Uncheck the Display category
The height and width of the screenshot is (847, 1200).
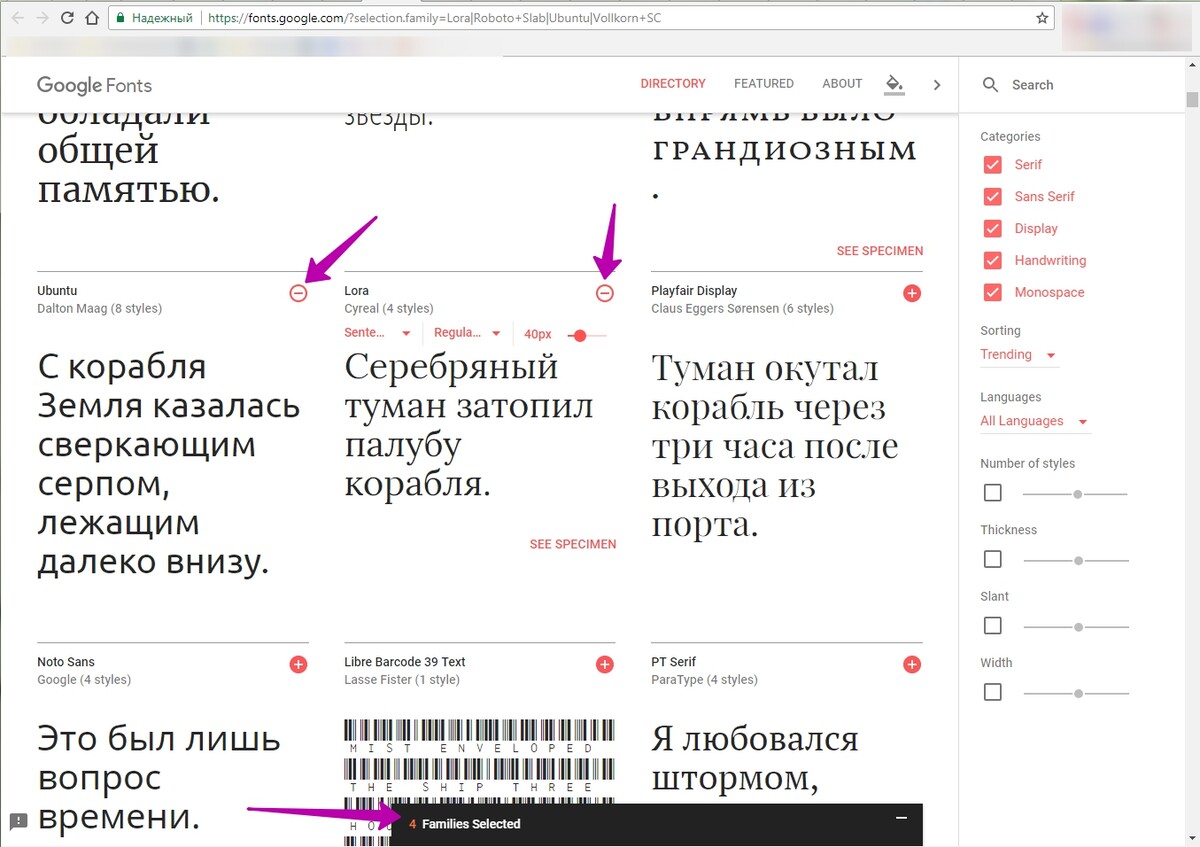(992, 229)
